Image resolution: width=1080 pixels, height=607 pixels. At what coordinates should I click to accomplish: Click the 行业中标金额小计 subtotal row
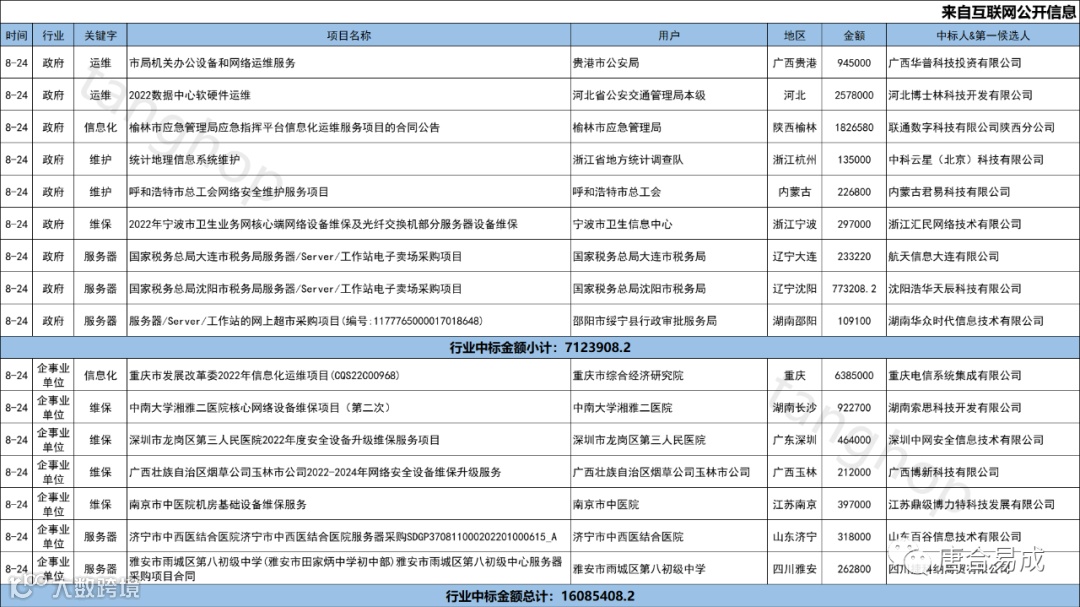(540, 348)
